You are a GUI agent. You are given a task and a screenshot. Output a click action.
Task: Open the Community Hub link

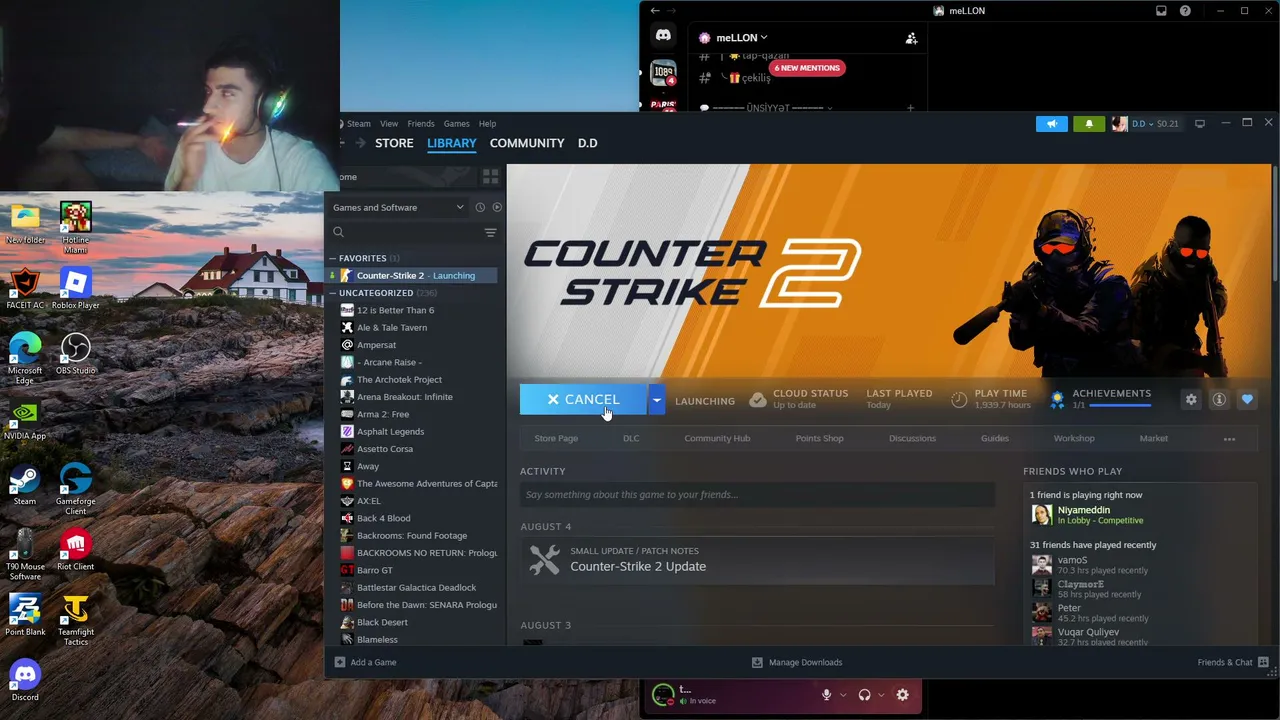pos(717,439)
